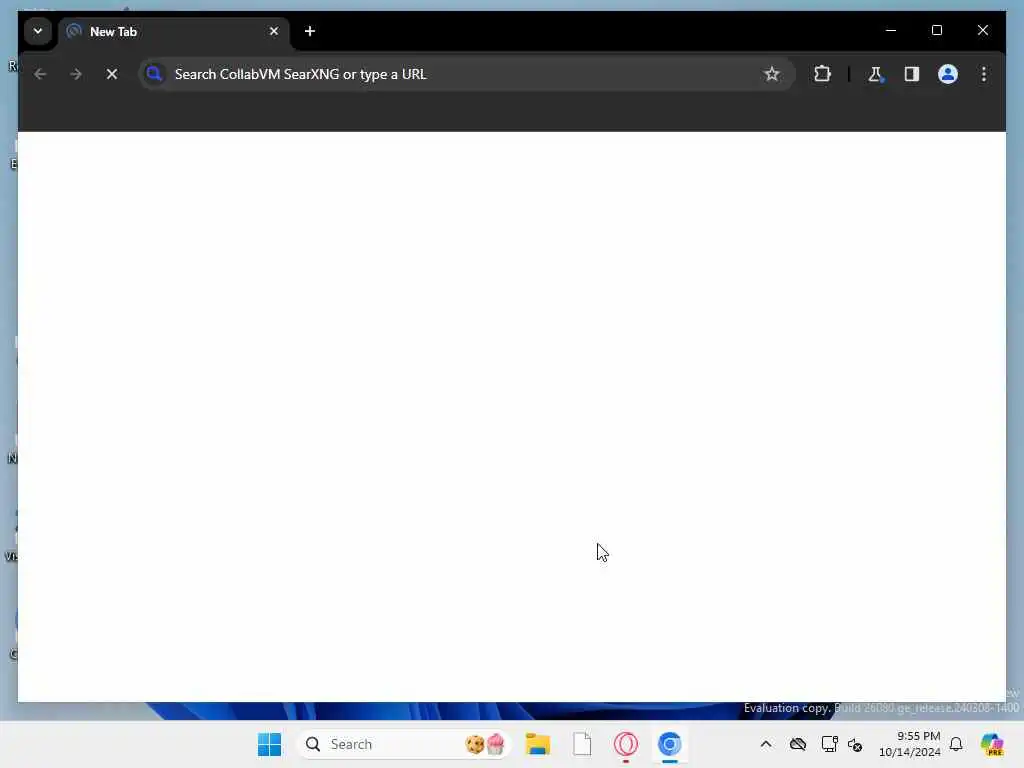Image resolution: width=1024 pixels, height=768 pixels.
Task: Open the Windows Start menu
Action: (269, 744)
